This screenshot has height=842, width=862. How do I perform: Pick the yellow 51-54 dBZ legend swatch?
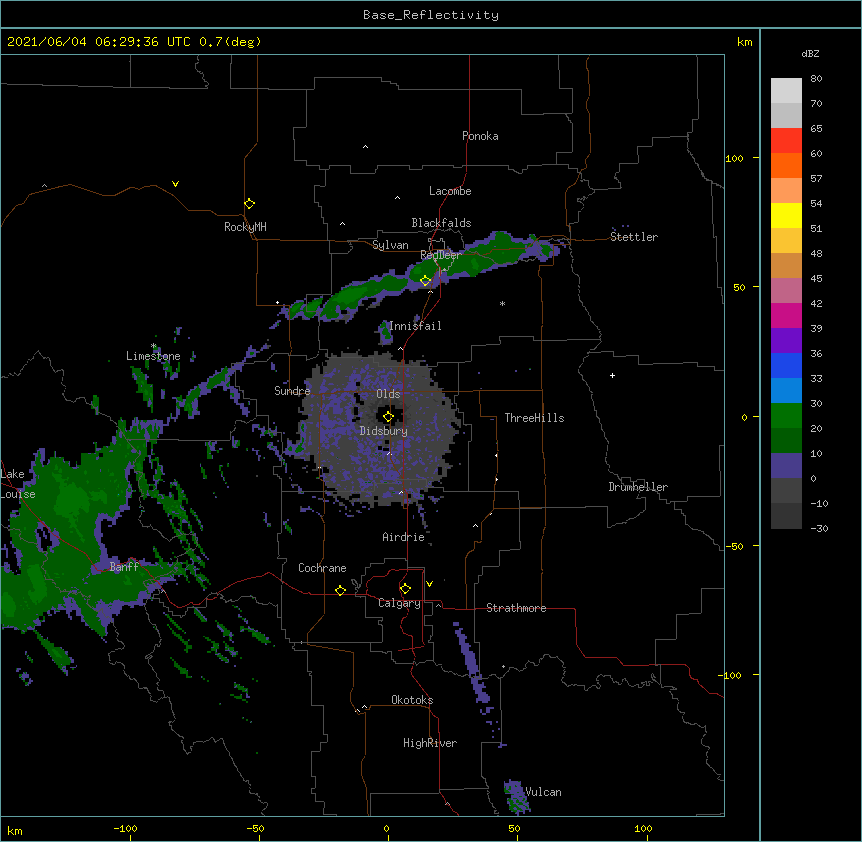click(786, 215)
